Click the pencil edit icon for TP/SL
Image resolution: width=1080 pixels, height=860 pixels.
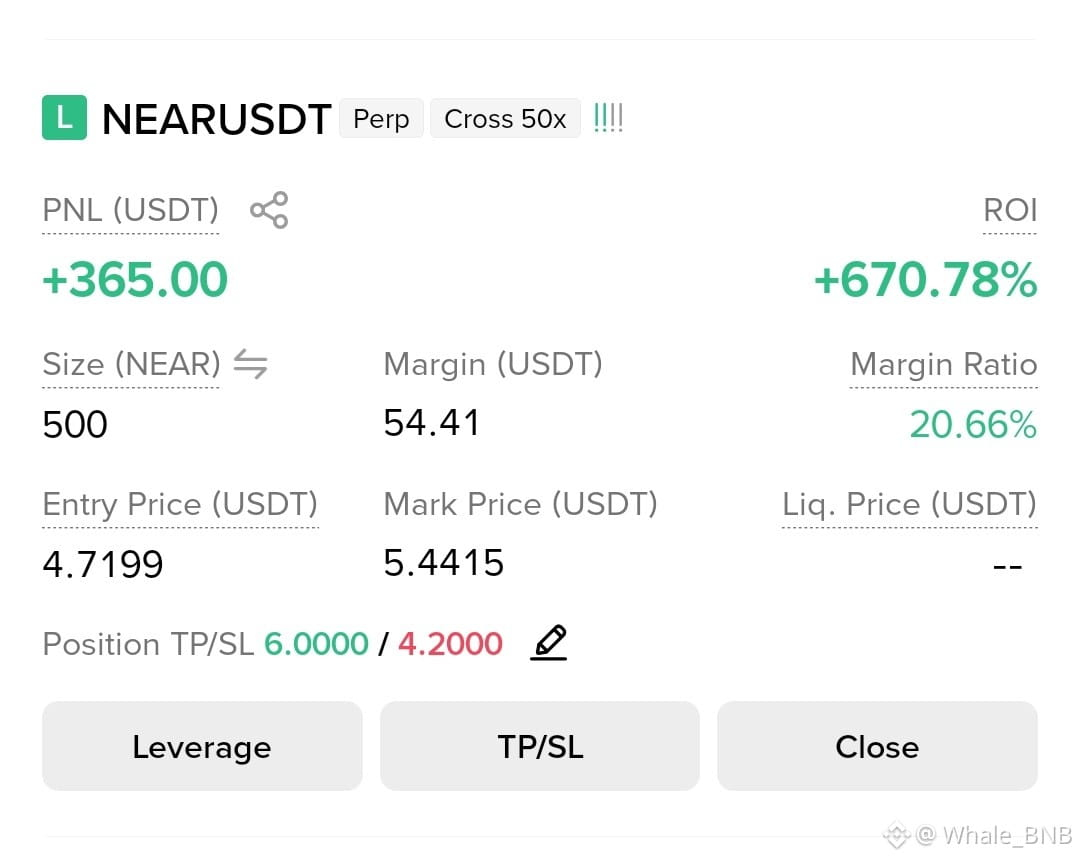(x=549, y=642)
